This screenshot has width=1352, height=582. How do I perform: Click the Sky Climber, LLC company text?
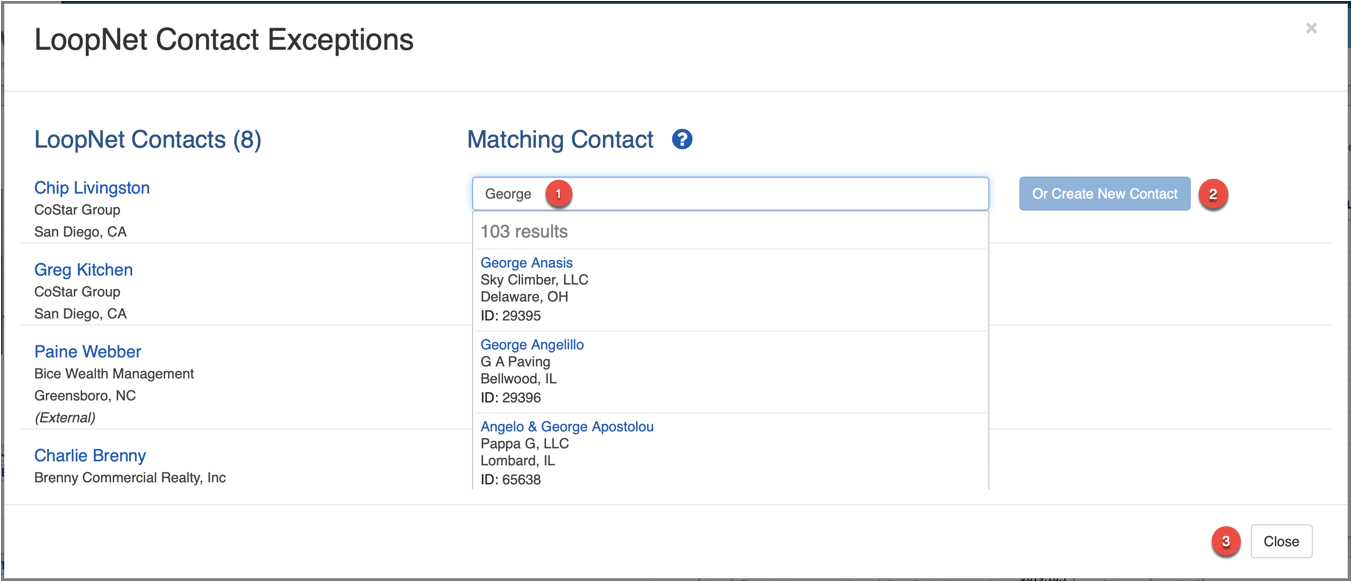tap(534, 280)
